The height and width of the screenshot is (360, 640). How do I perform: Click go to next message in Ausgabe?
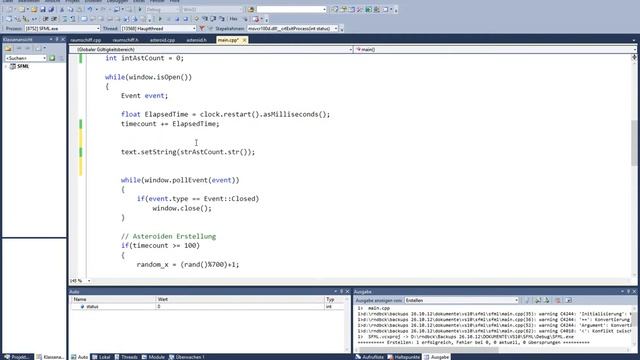pos(547,300)
